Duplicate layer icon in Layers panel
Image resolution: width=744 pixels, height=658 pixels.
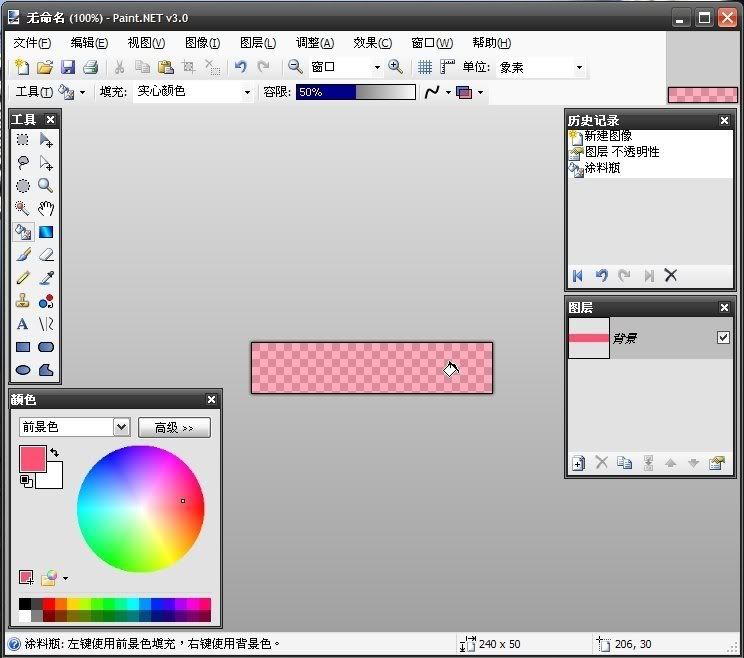point(624,463)
